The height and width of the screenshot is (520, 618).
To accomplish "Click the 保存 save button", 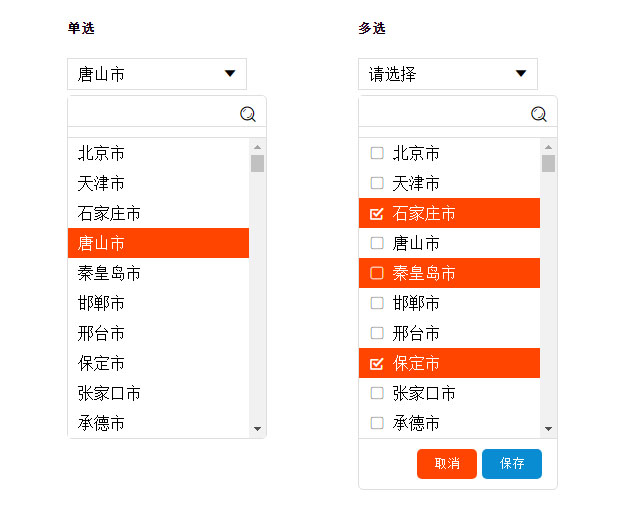I will (x=512, y=464).
